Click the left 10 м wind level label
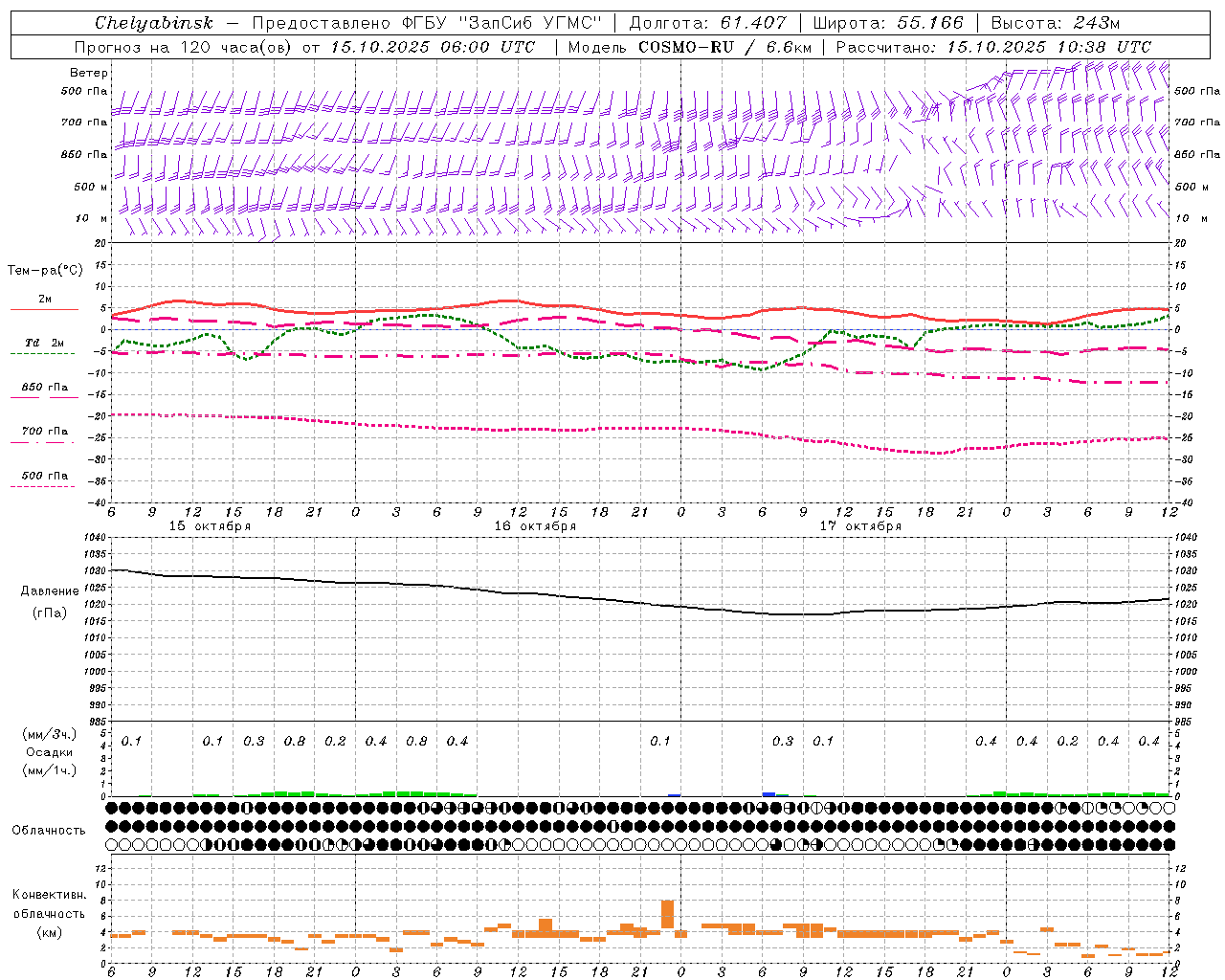Viewport: 1225px width, 980px height. pyautogui.click(x=91, y=218)
